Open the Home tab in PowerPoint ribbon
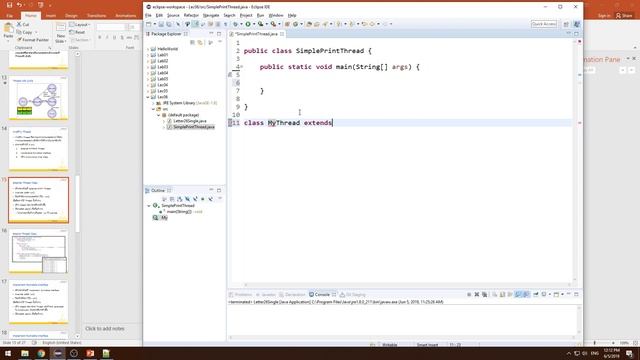640x360 pixels. [31, 16]
